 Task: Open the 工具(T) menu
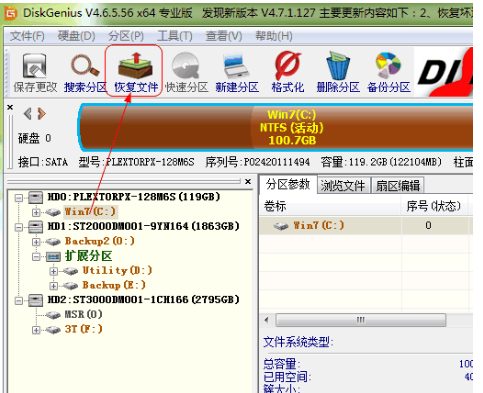pos(175,36)
